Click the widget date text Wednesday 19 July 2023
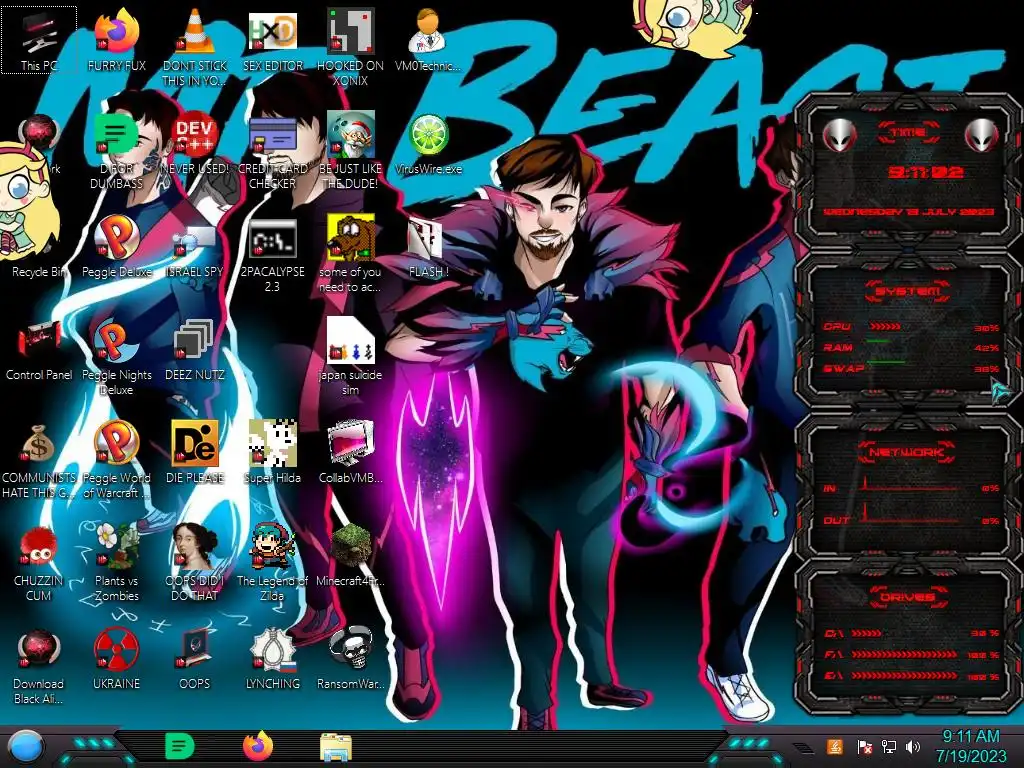 (x=908, y=212)
